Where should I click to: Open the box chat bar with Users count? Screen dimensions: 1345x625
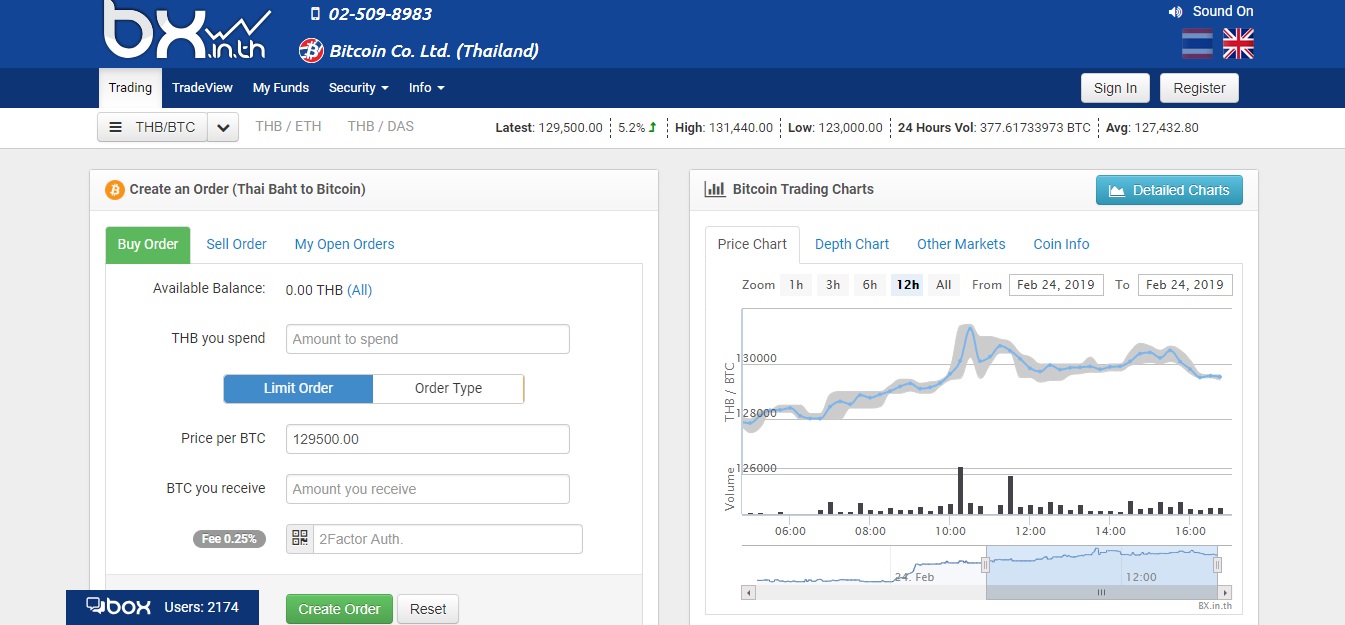[162, 607]
